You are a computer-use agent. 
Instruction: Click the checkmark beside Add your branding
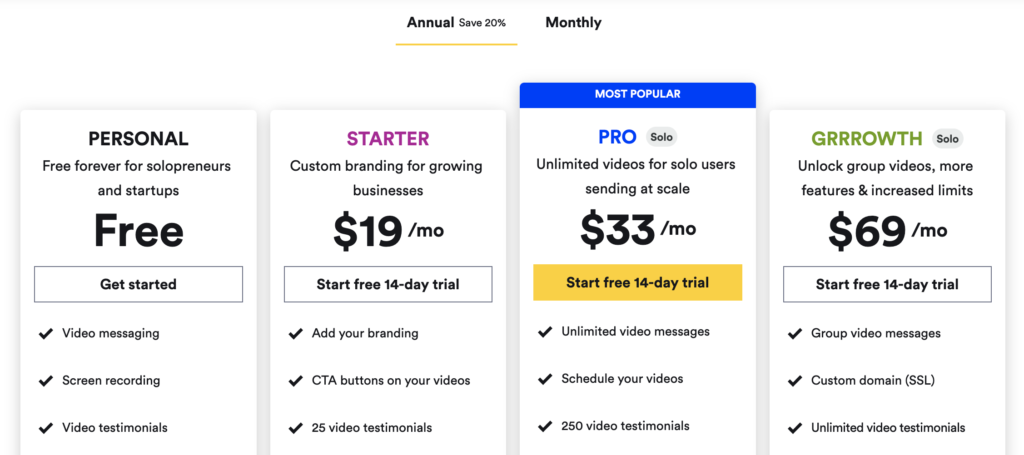point(295,334)
